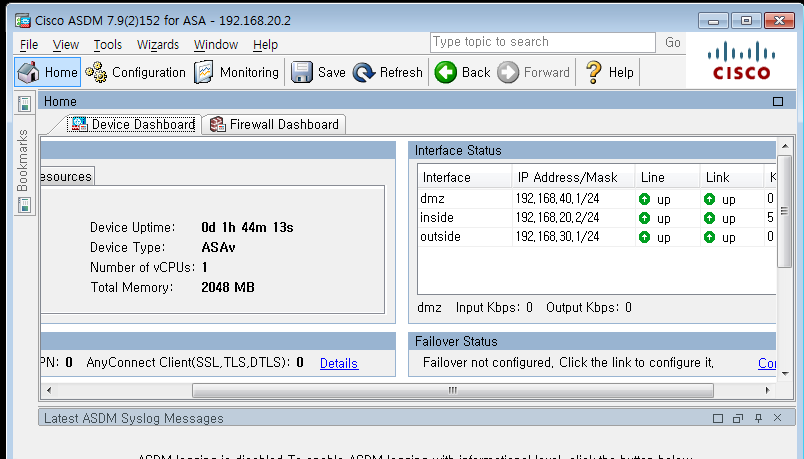Open the Window menu
804x459 pixels.
[216, 45]
